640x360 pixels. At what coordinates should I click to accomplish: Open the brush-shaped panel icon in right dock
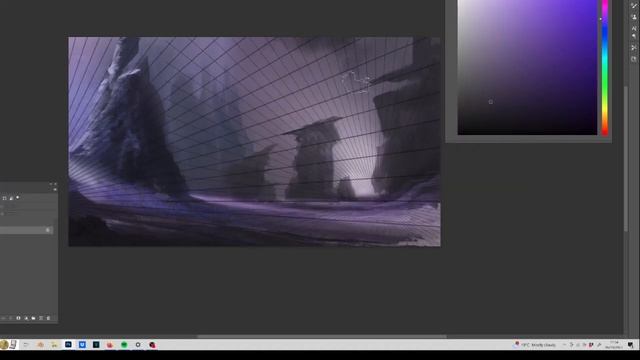(x=634, y=6)
